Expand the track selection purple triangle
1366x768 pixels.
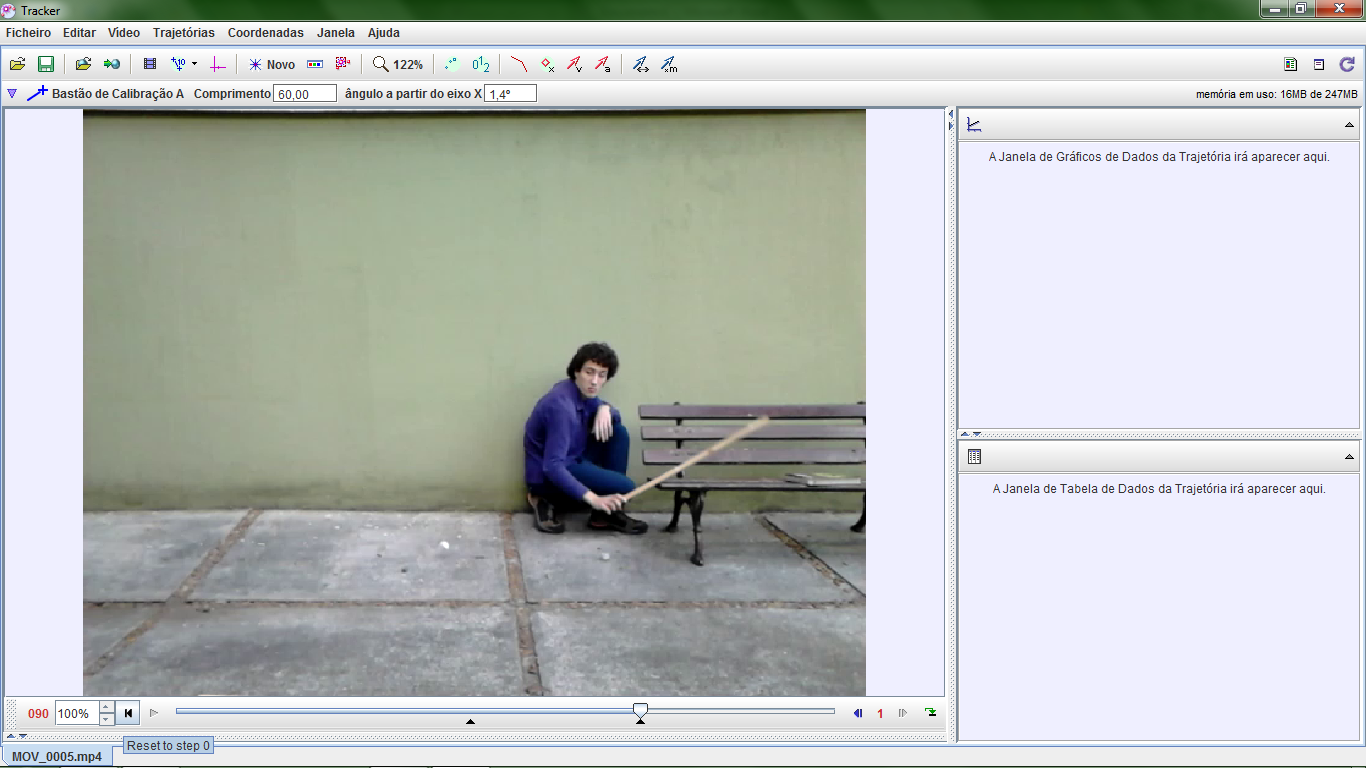[x=12, y=93]
